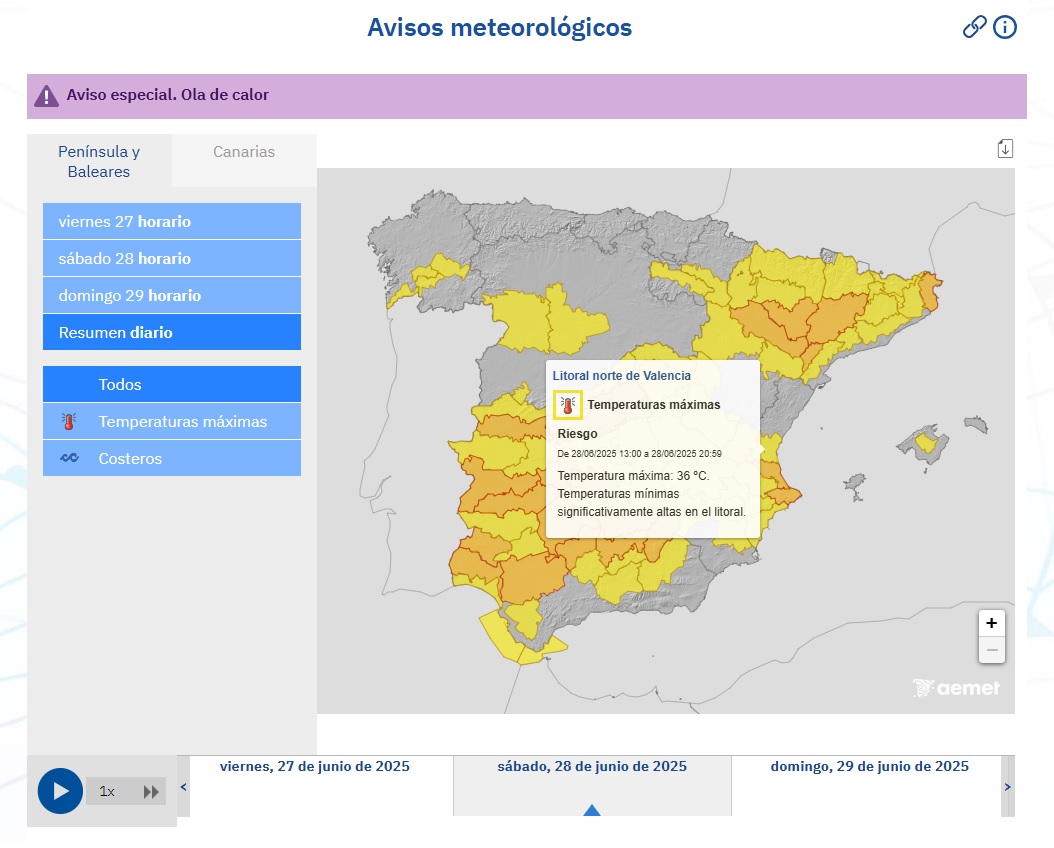Filter warnings by Todos
1054x848 pixels.
pyautogui.click(x=172, y=384)
